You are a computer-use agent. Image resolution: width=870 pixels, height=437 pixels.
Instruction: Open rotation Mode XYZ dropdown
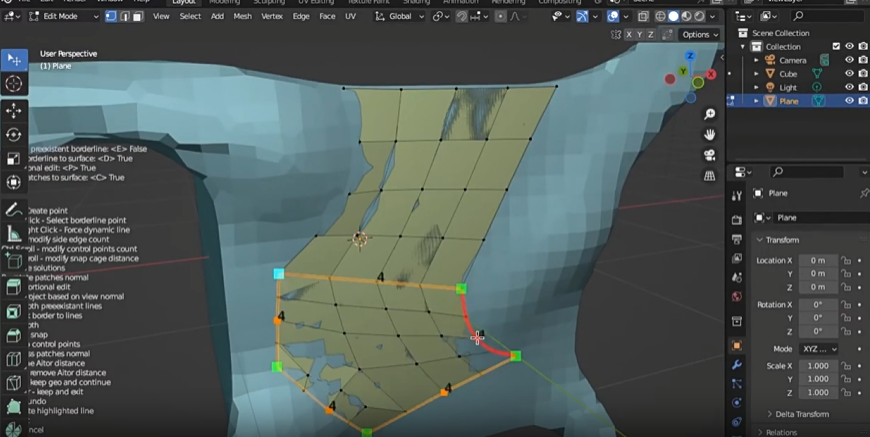click(x=818, y=349)
